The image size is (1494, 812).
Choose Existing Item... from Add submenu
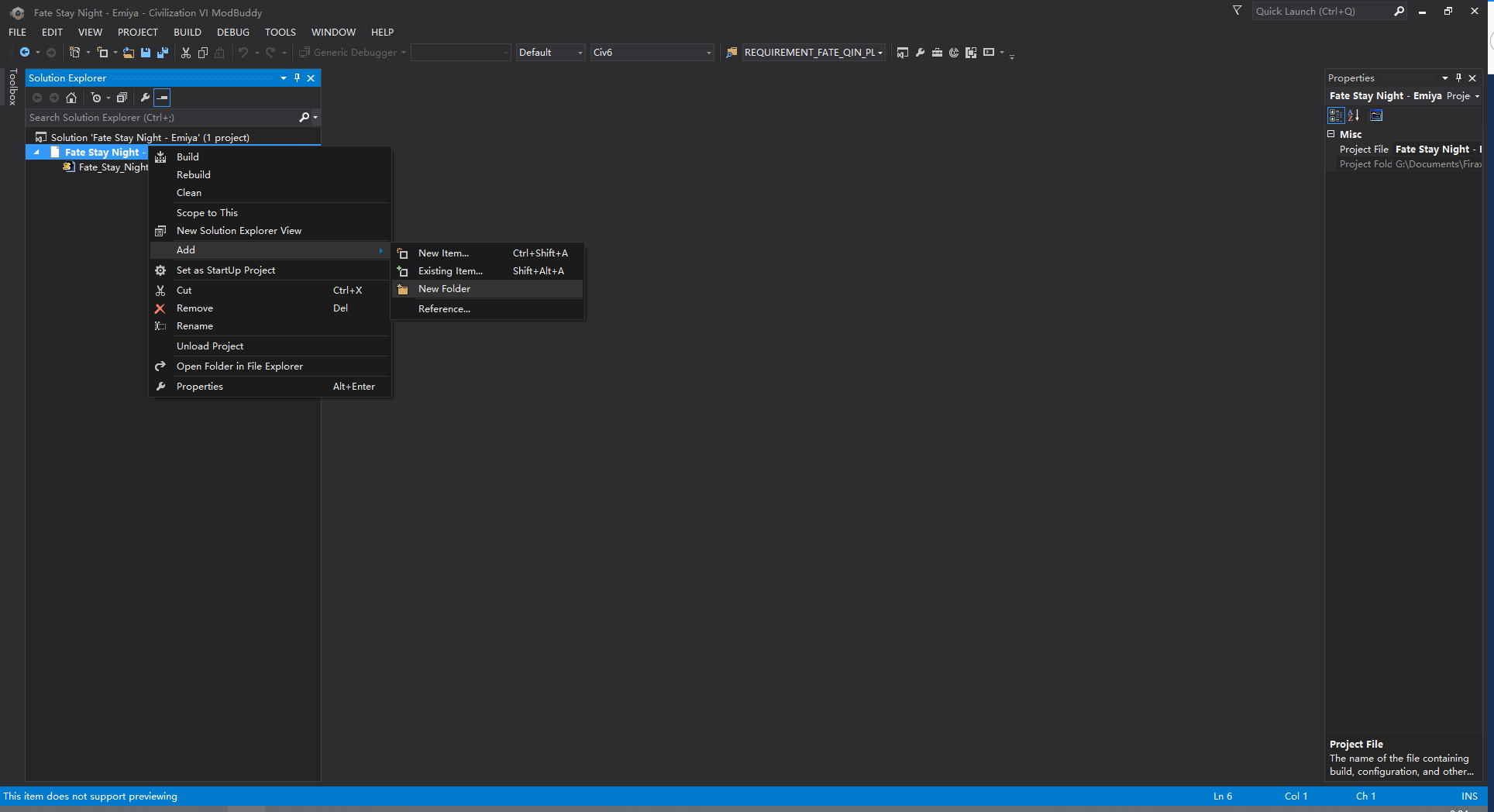488,271
